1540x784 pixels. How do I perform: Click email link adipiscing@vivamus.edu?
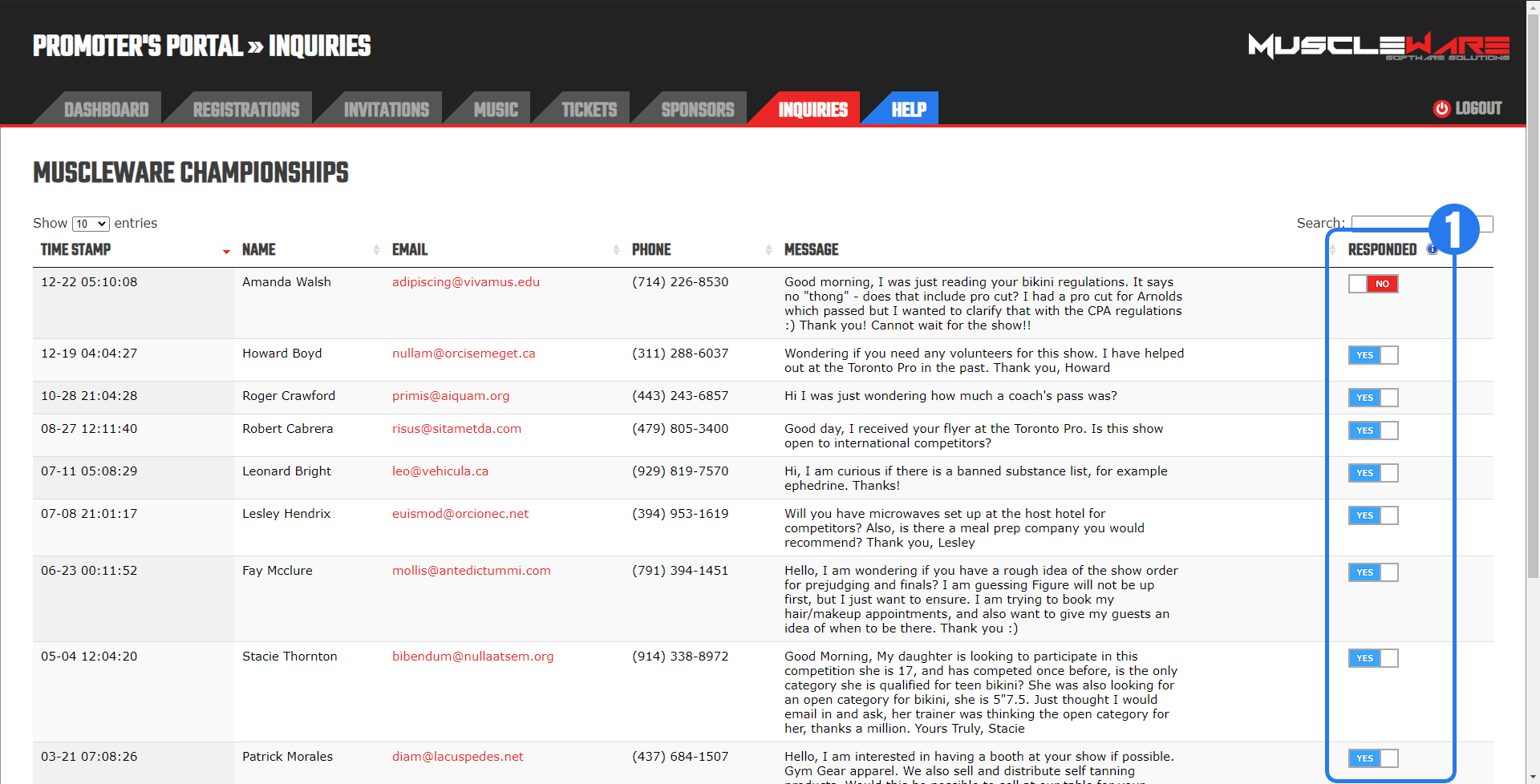point(465,282)
